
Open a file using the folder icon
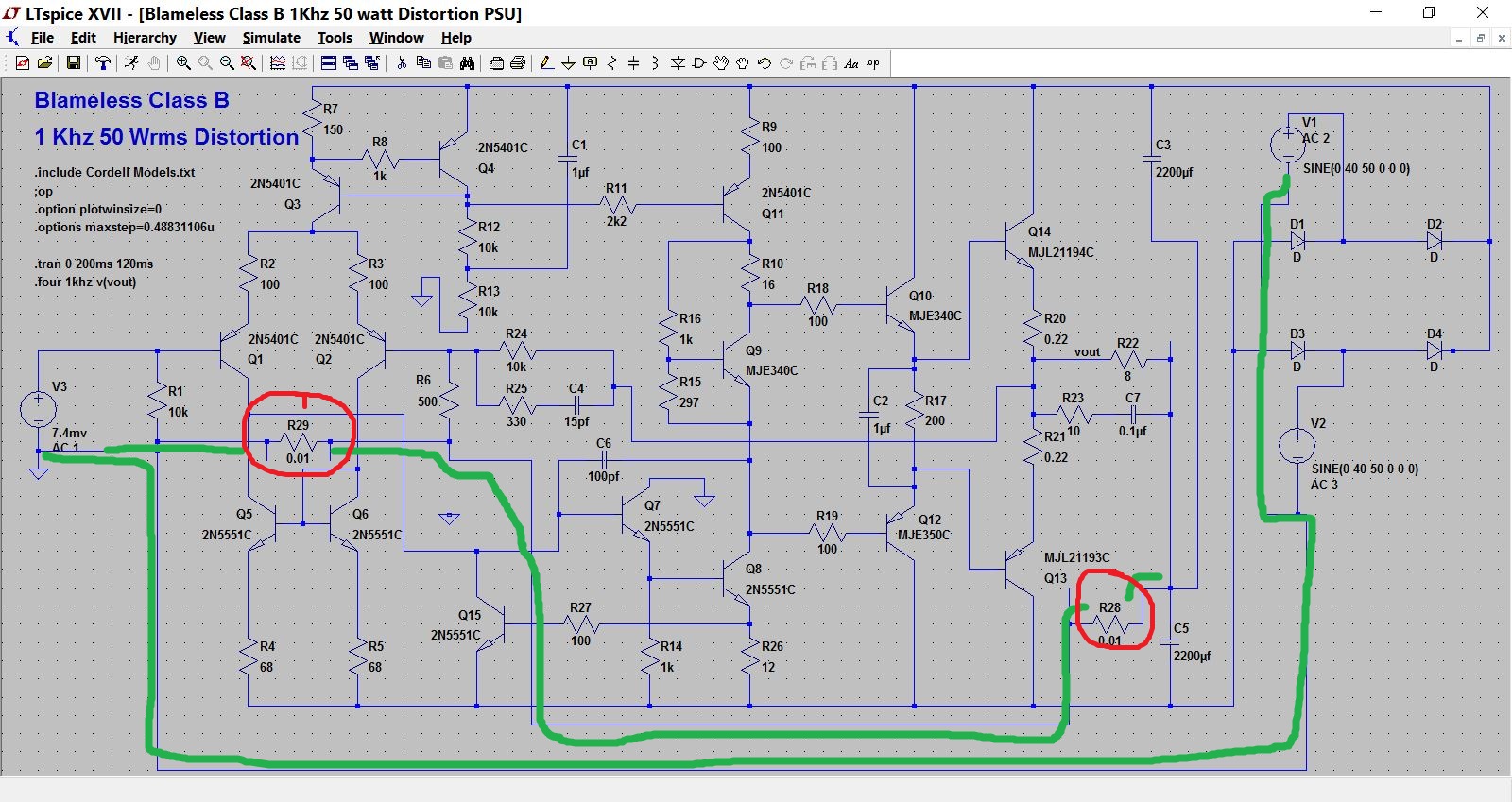(44, 63)
